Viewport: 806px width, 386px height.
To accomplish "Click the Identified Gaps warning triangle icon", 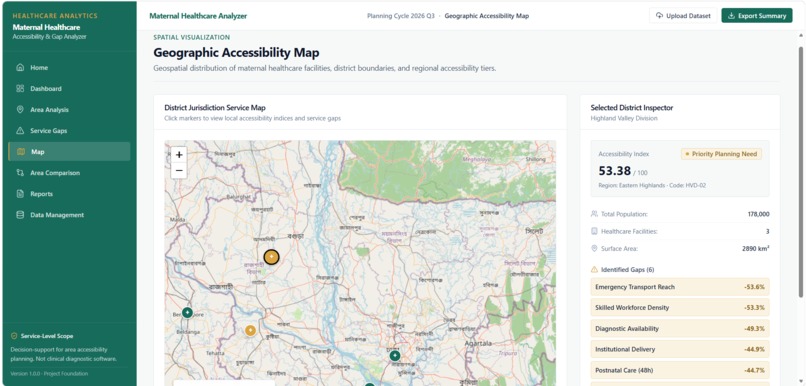I will 594,269.
